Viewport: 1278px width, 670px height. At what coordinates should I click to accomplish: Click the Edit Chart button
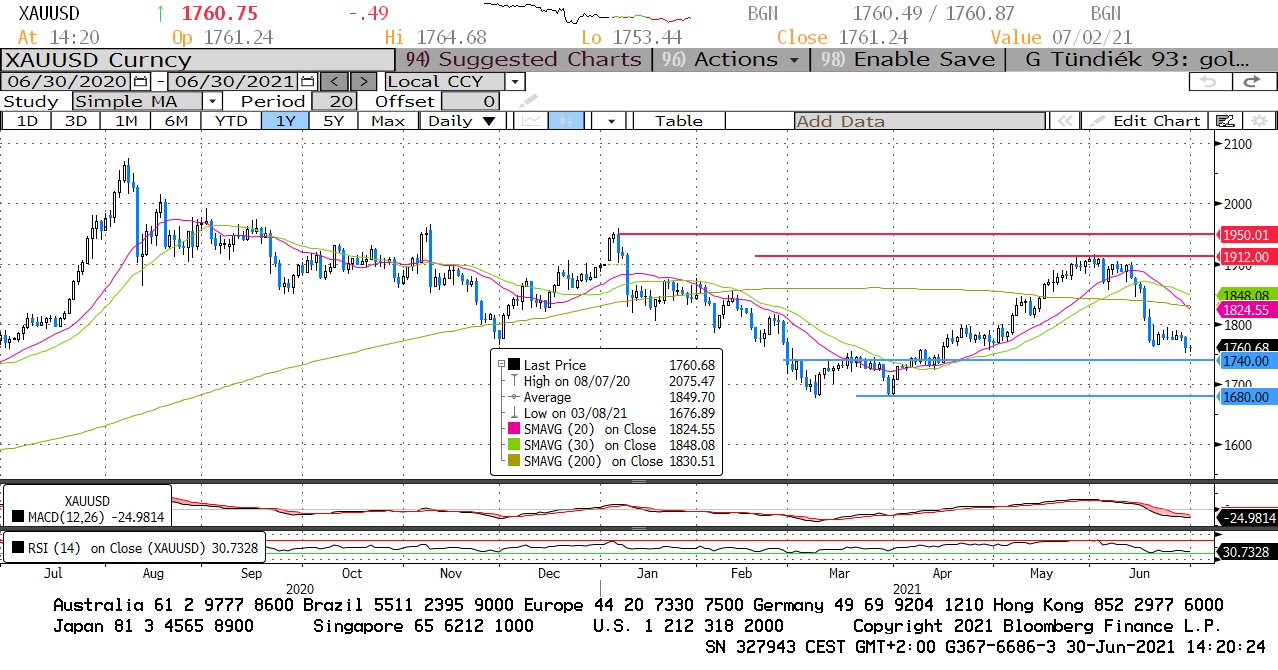tap(1146, 121)
